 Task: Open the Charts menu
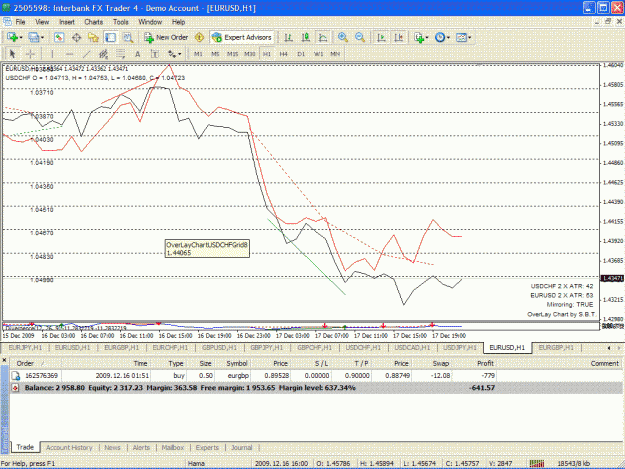[x=94, y=22]
